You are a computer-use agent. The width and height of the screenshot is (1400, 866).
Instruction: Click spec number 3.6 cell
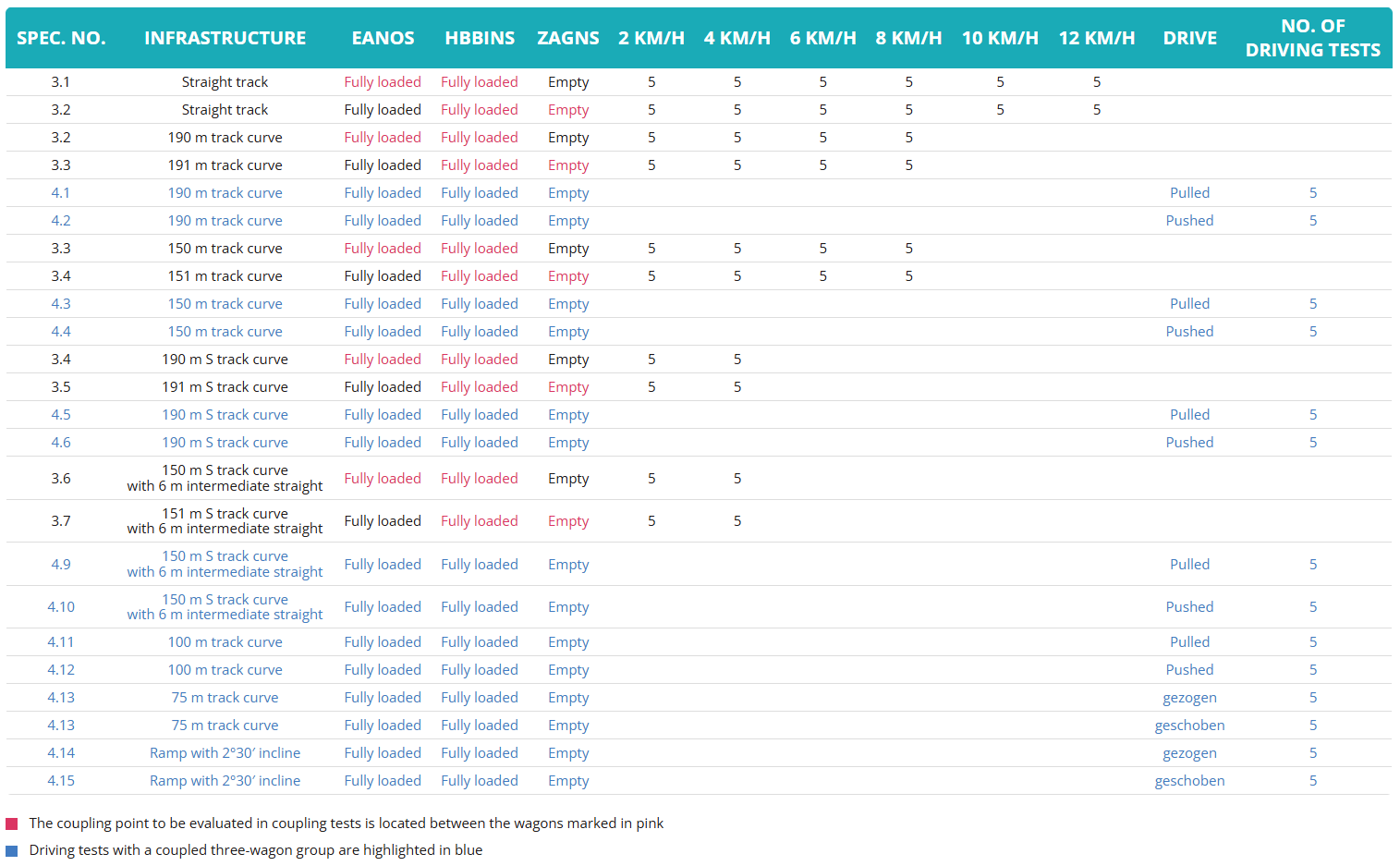(61, 479)
